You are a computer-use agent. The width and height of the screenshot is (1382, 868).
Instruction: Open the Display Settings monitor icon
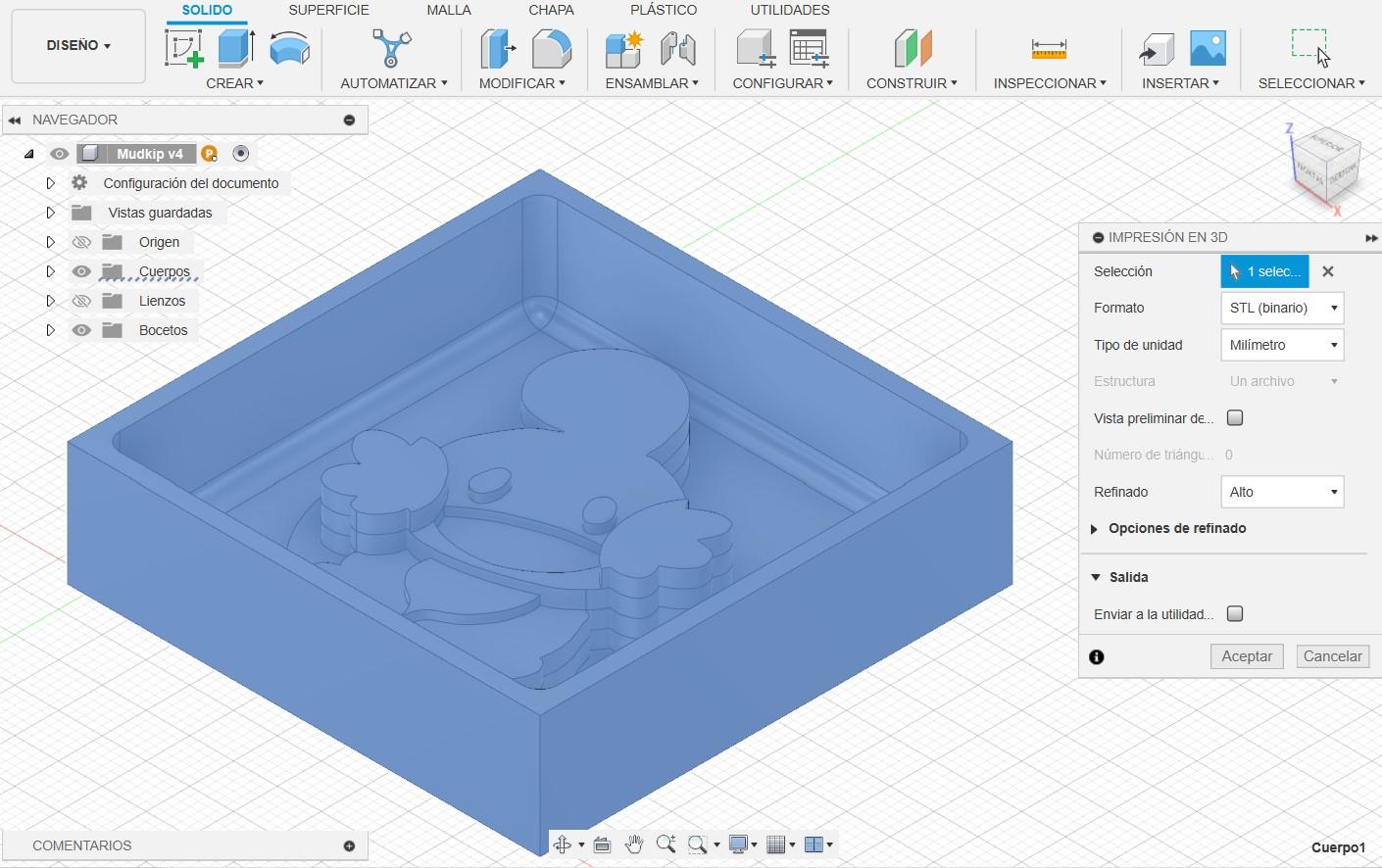point(739,844)
